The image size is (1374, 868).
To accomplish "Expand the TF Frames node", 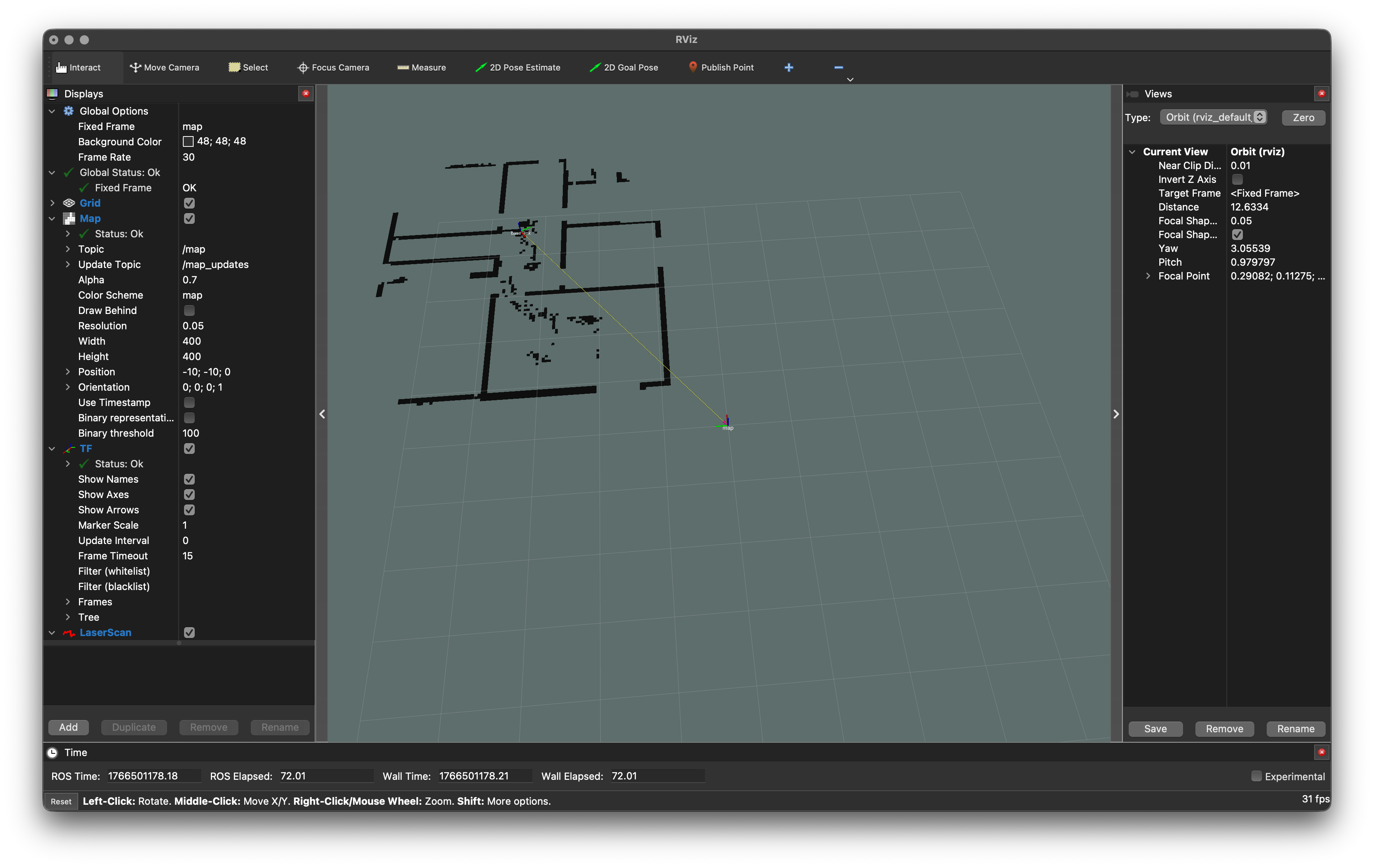I will pyautogui.click(x=68, y=602).
